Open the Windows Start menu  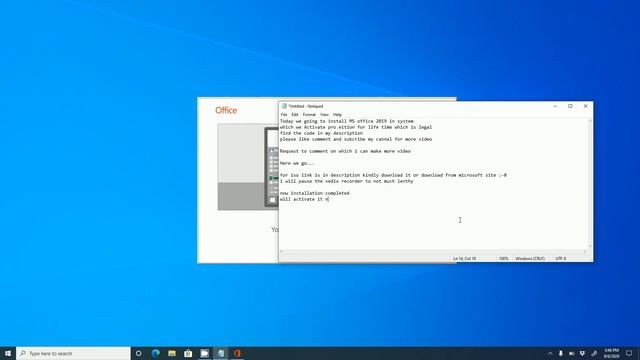click(8, 353)
